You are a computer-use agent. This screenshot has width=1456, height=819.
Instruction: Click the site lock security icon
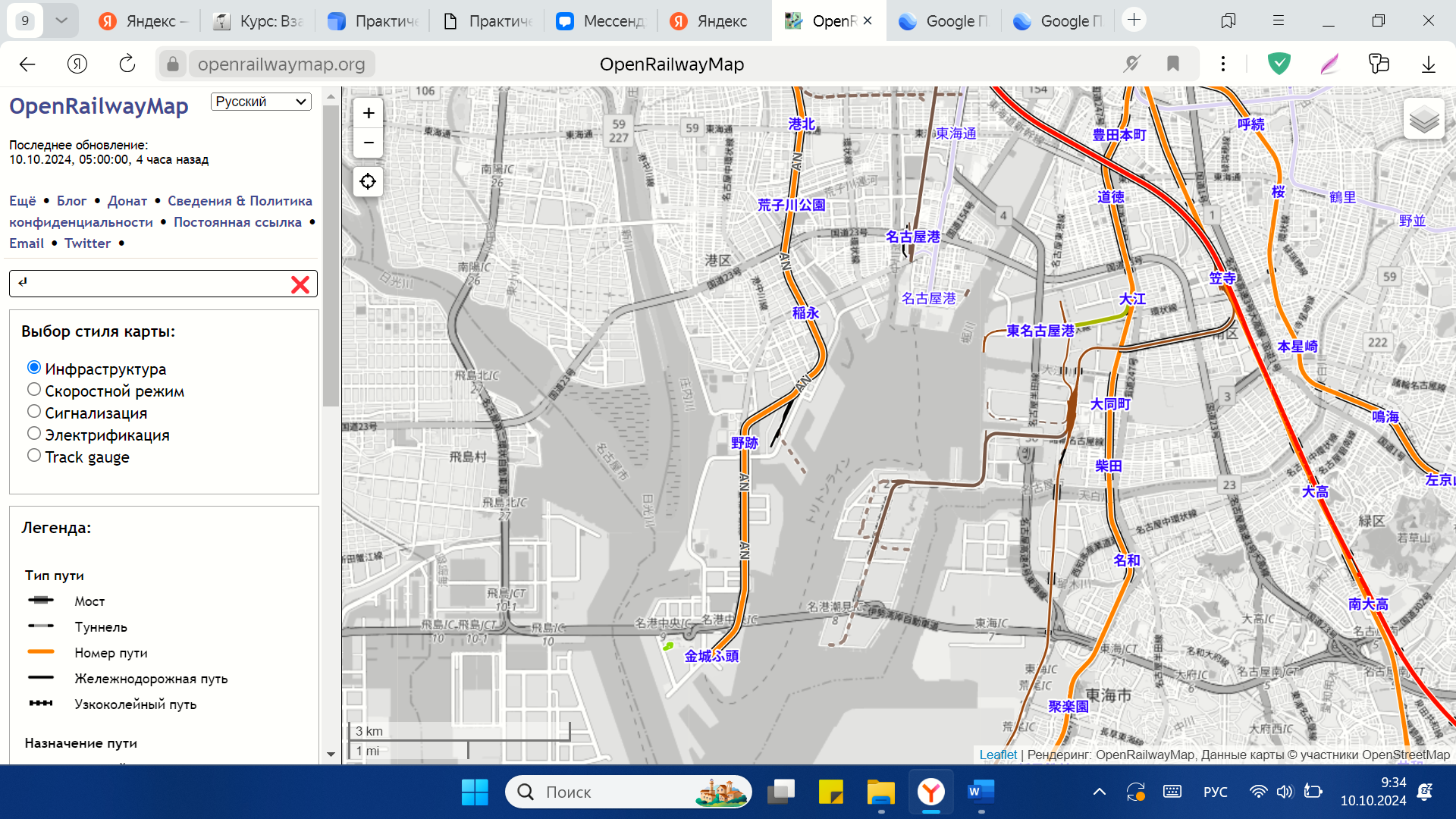(173, 64)
